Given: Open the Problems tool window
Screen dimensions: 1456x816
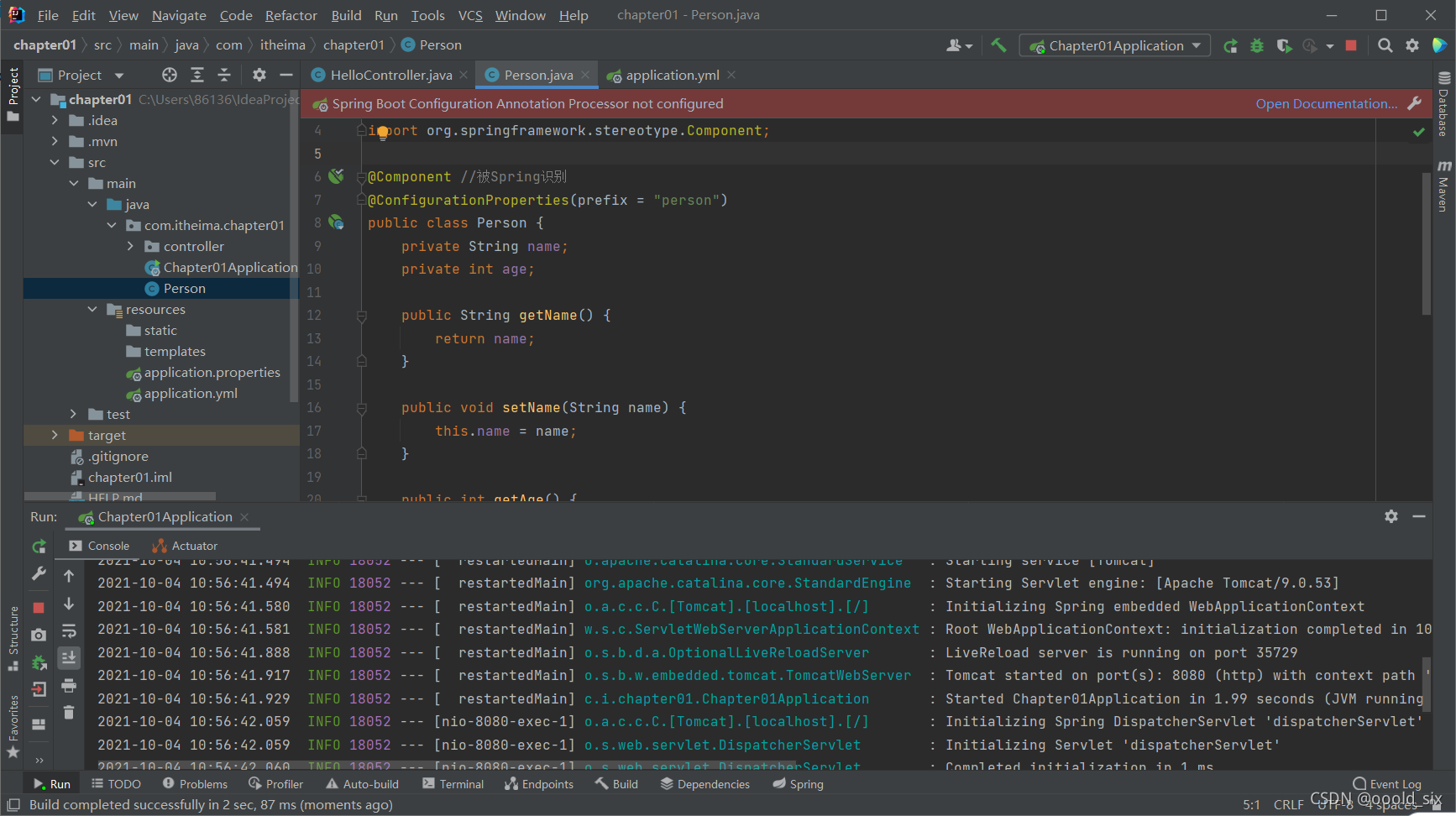Looking at the screenshot, I should pos(195,784).
